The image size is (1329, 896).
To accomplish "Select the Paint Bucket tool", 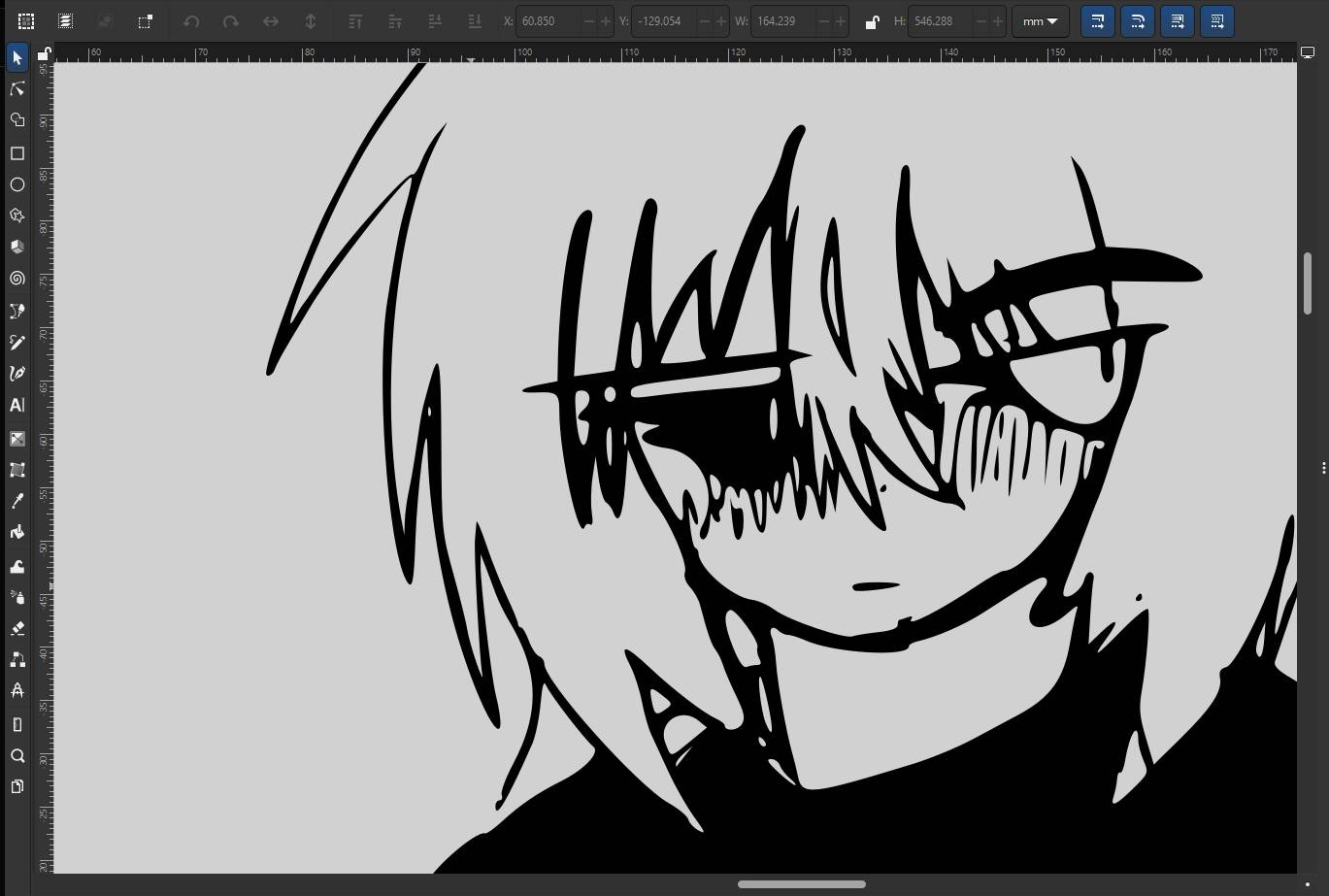I will [x=17, y=532].
